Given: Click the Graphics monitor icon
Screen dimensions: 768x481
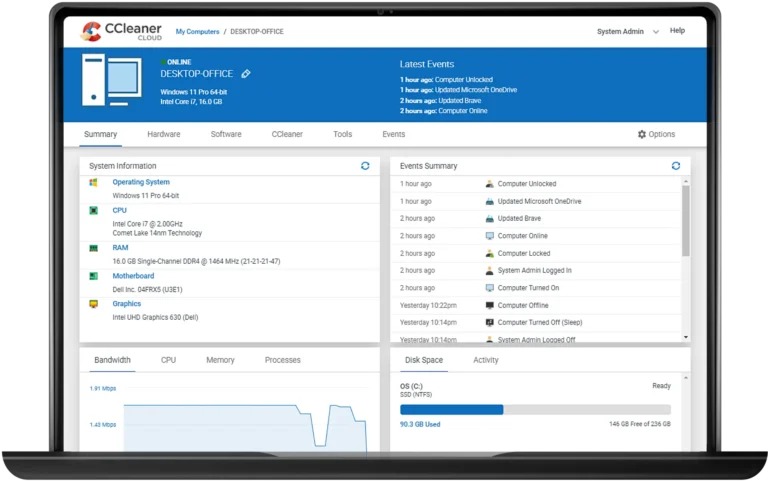Looking at the screenshot, I should (94, 304).
